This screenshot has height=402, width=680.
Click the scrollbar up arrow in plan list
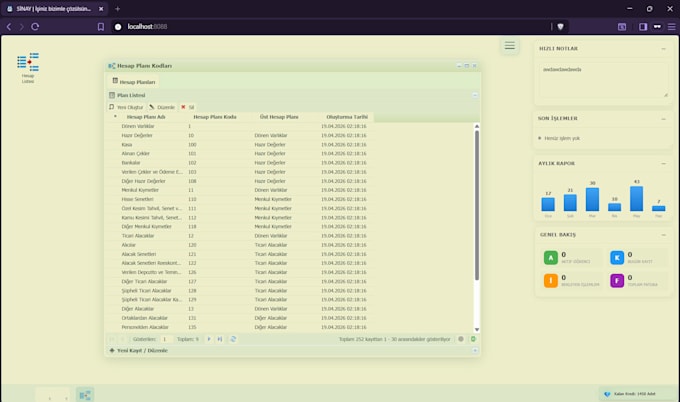coord(477,126)
